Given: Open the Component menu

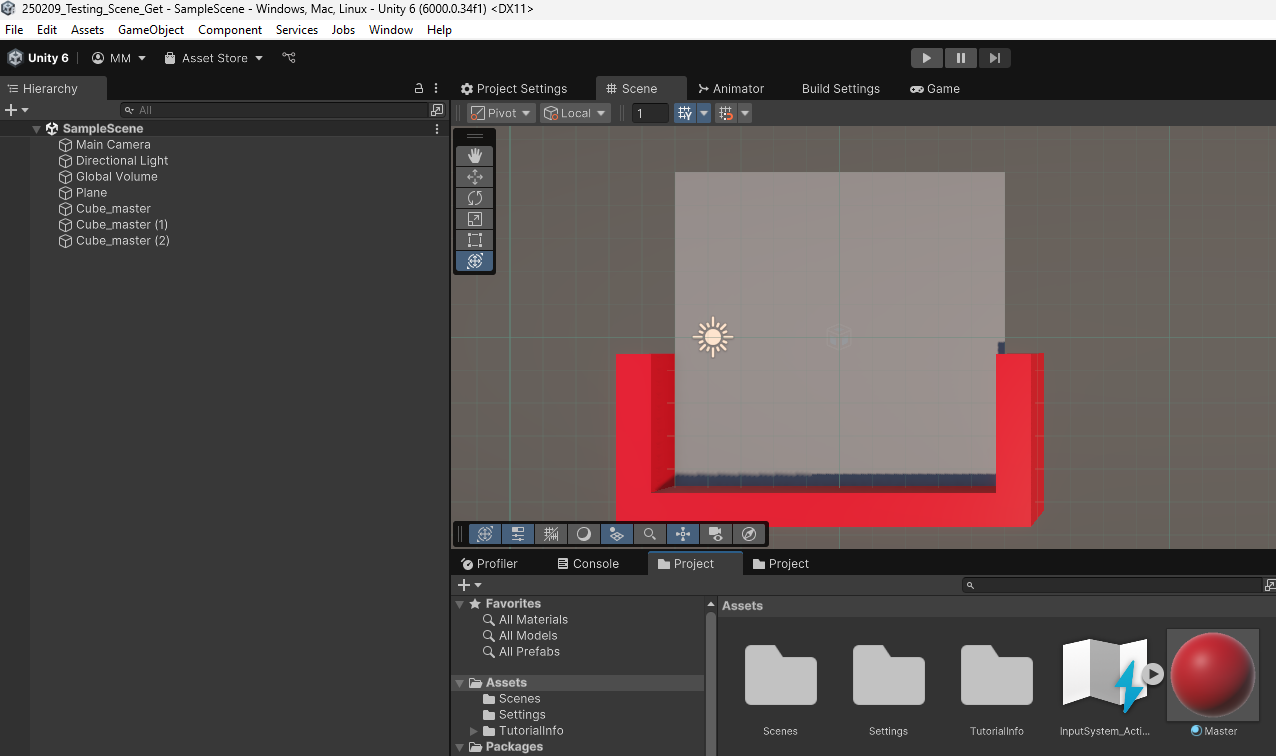Looking at the screenshot, I should pos(230,30).
